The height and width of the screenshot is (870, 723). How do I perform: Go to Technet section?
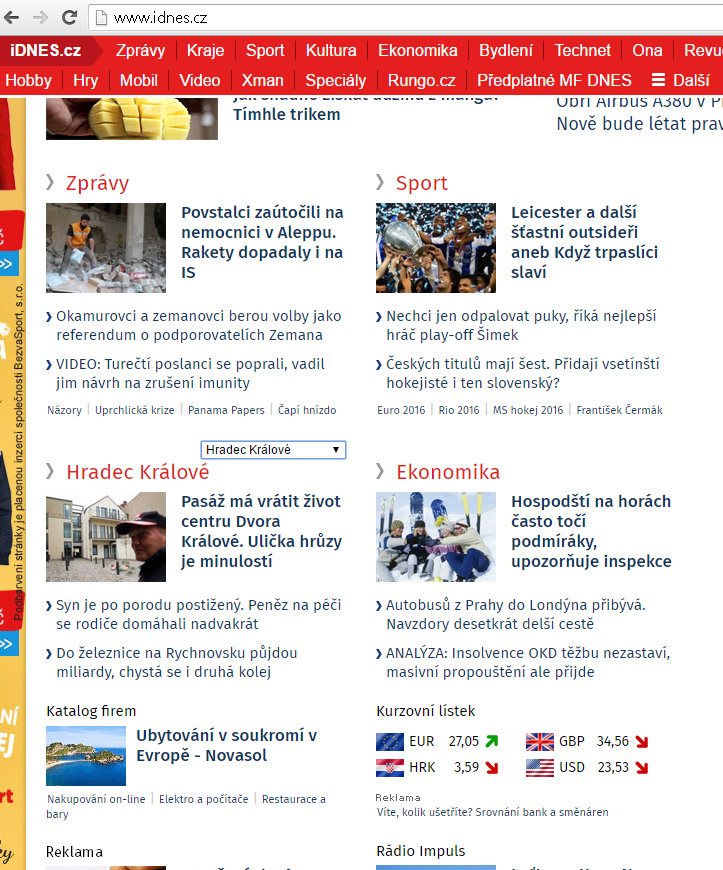pyautogui.click(x=583, y=50)
